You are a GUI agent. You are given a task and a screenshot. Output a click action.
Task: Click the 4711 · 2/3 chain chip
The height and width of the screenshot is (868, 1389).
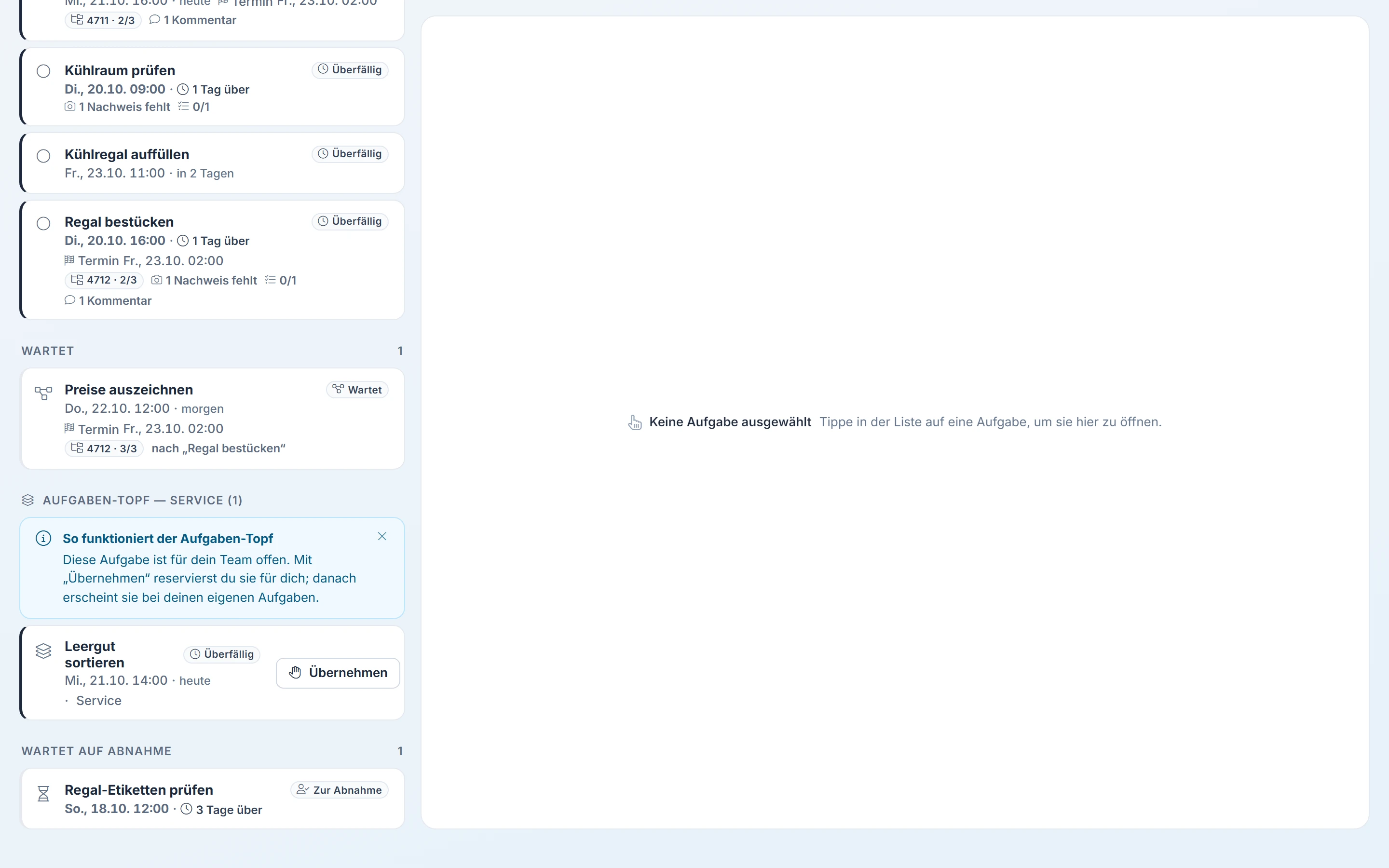click(x=103, y=20)
